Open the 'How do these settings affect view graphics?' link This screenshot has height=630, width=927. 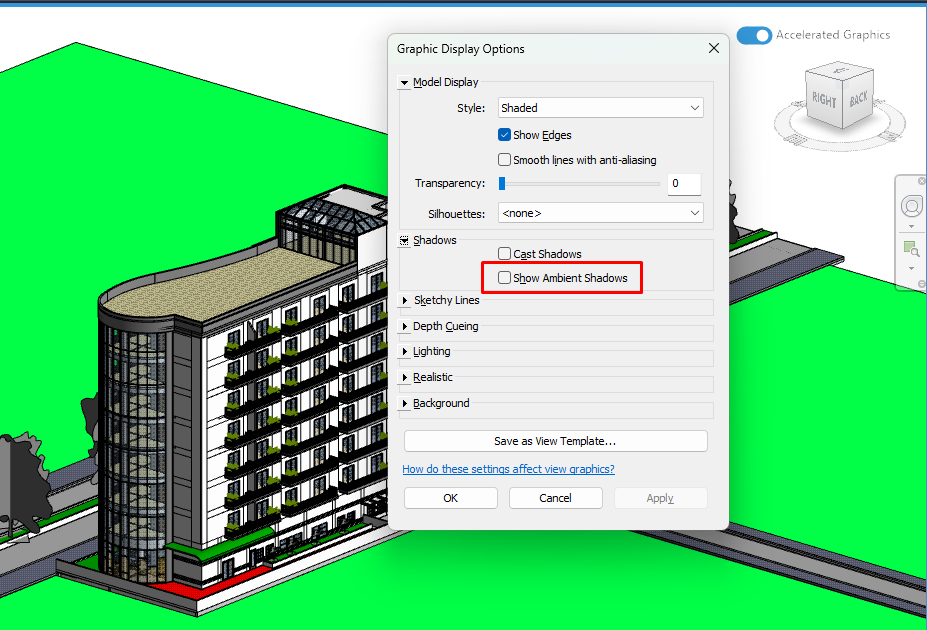[x=508, y=469]
